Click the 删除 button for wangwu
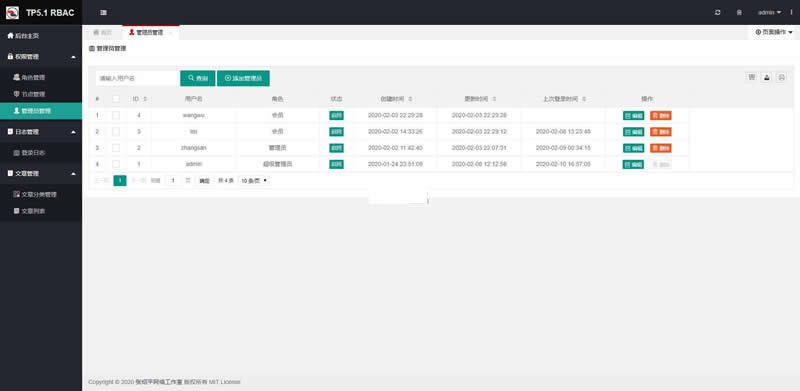Screen dimensions: 800x391 click(x=661, y=115)
